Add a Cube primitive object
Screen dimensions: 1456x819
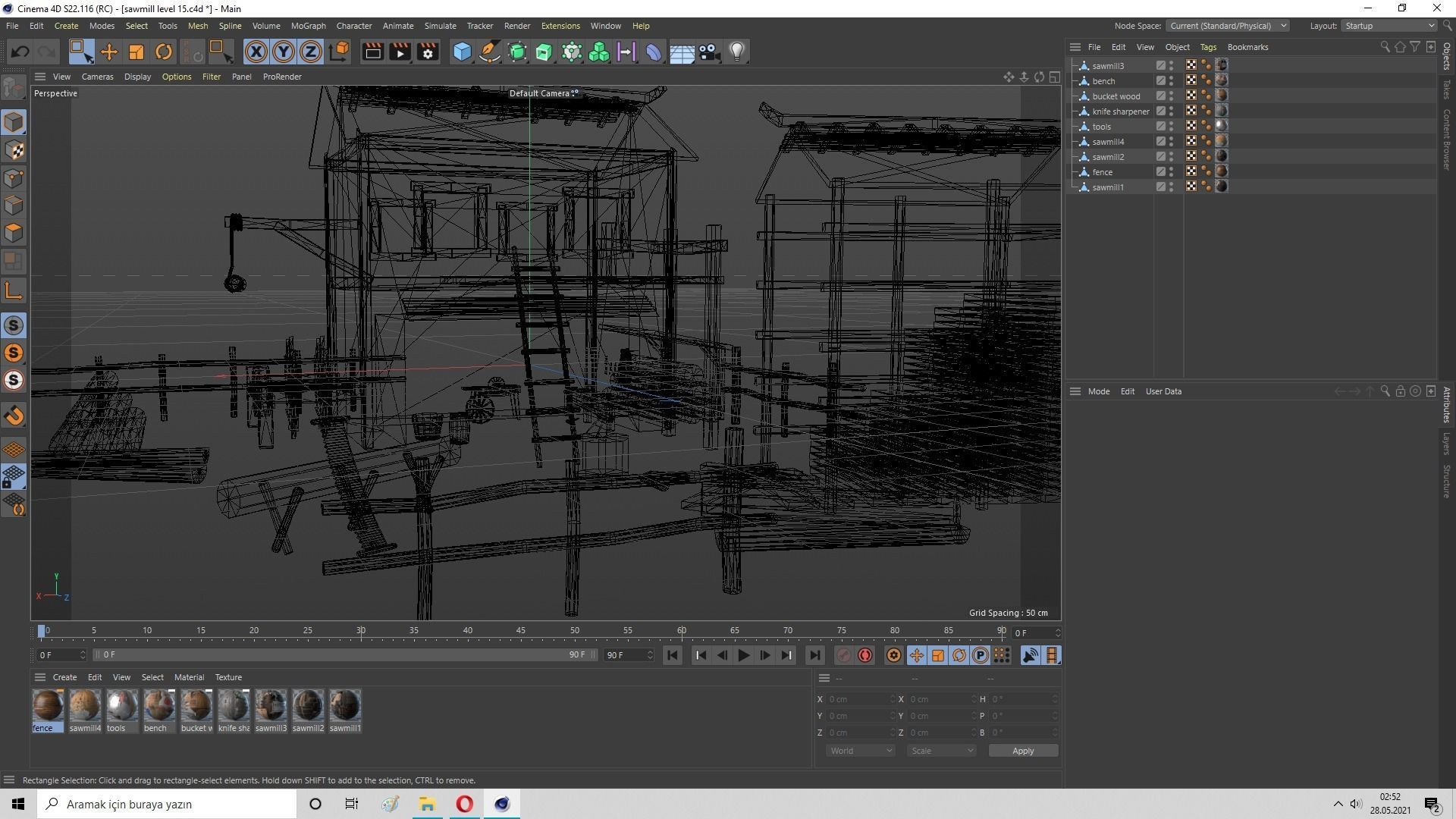point(462,52)
